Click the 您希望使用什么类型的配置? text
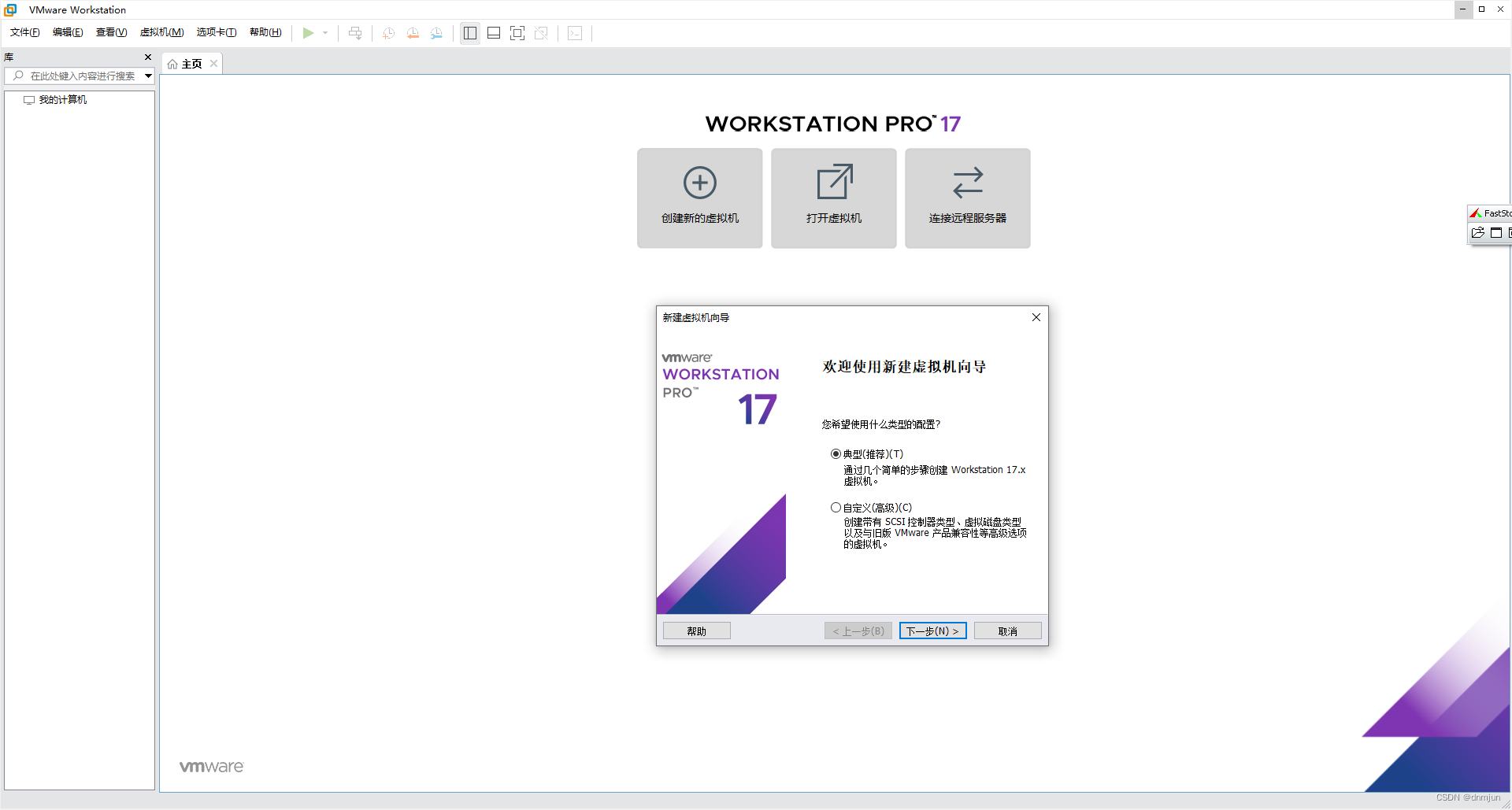 point(881,424)
